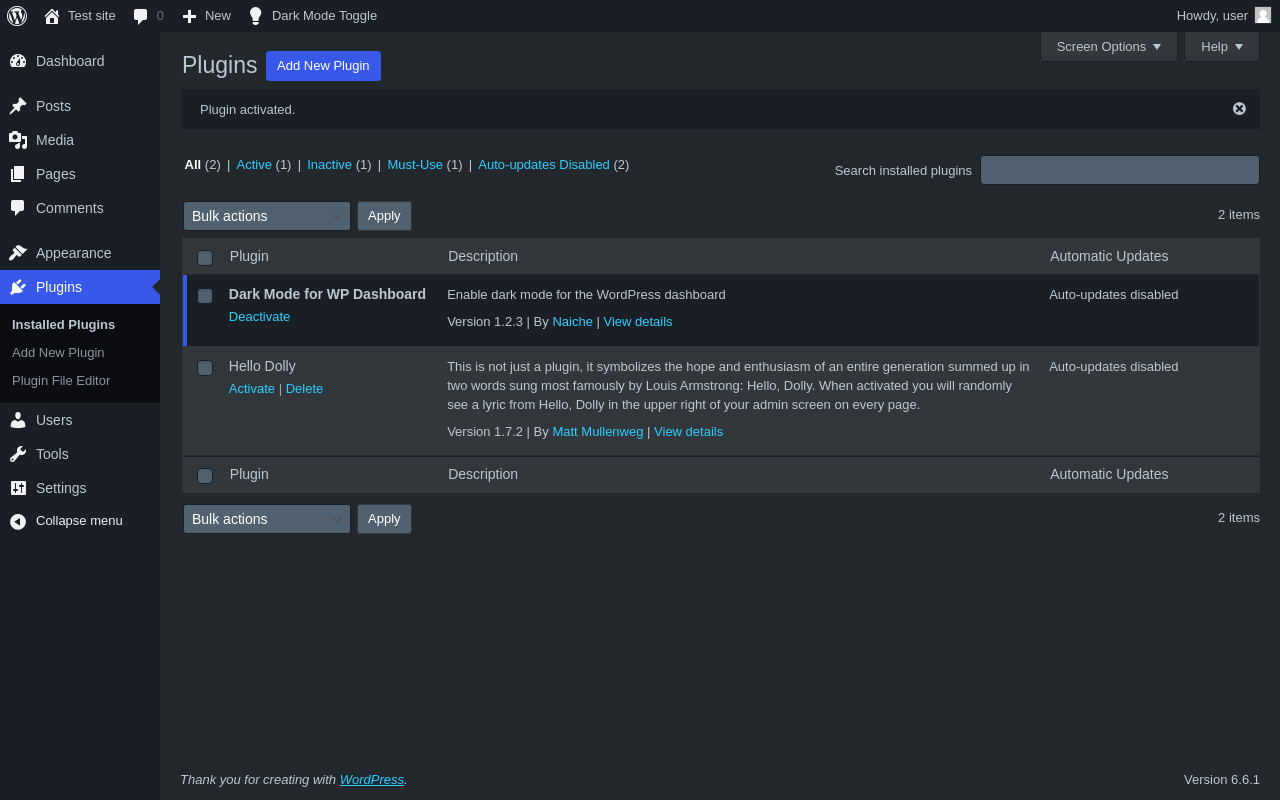Image resolution: width=1280 pixels, height=800 pixels.
Task: Click the Test site home icon
Action: (x=52, y=16)
